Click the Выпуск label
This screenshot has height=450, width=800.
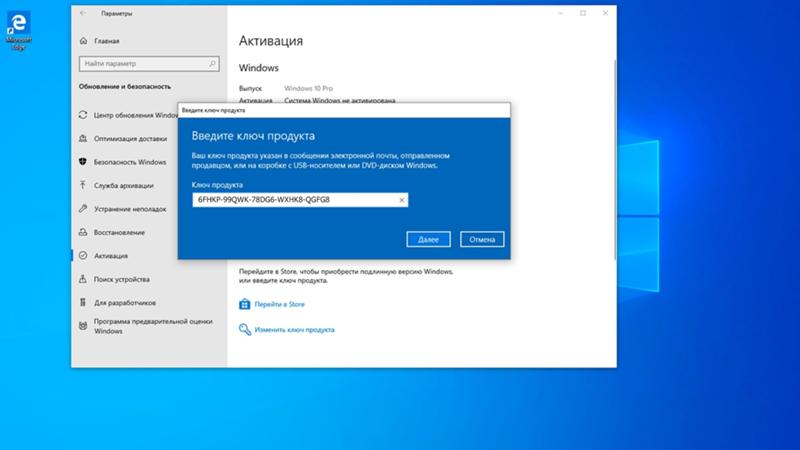click(x=250, y=88)
